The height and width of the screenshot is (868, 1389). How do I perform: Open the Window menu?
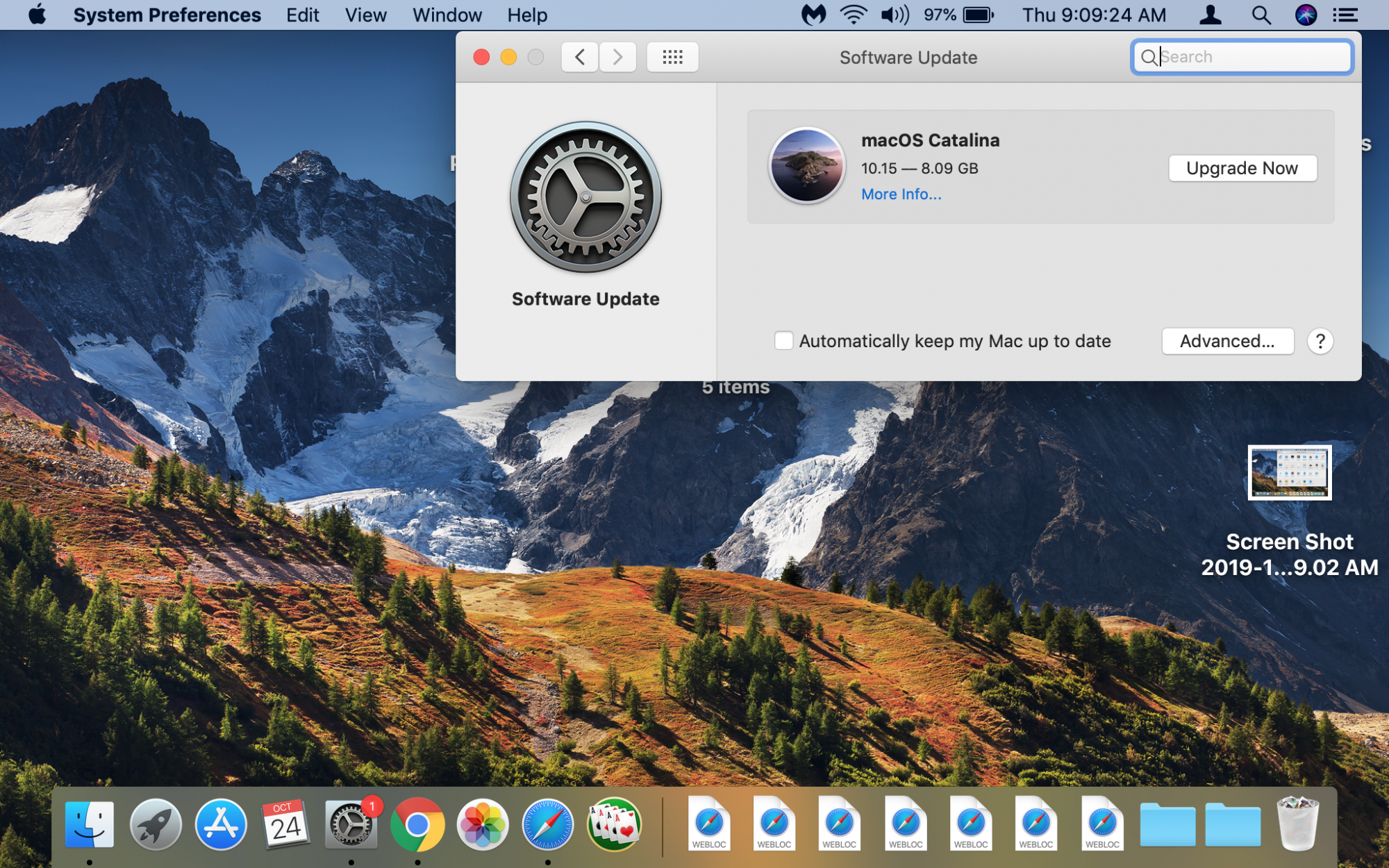447,15
